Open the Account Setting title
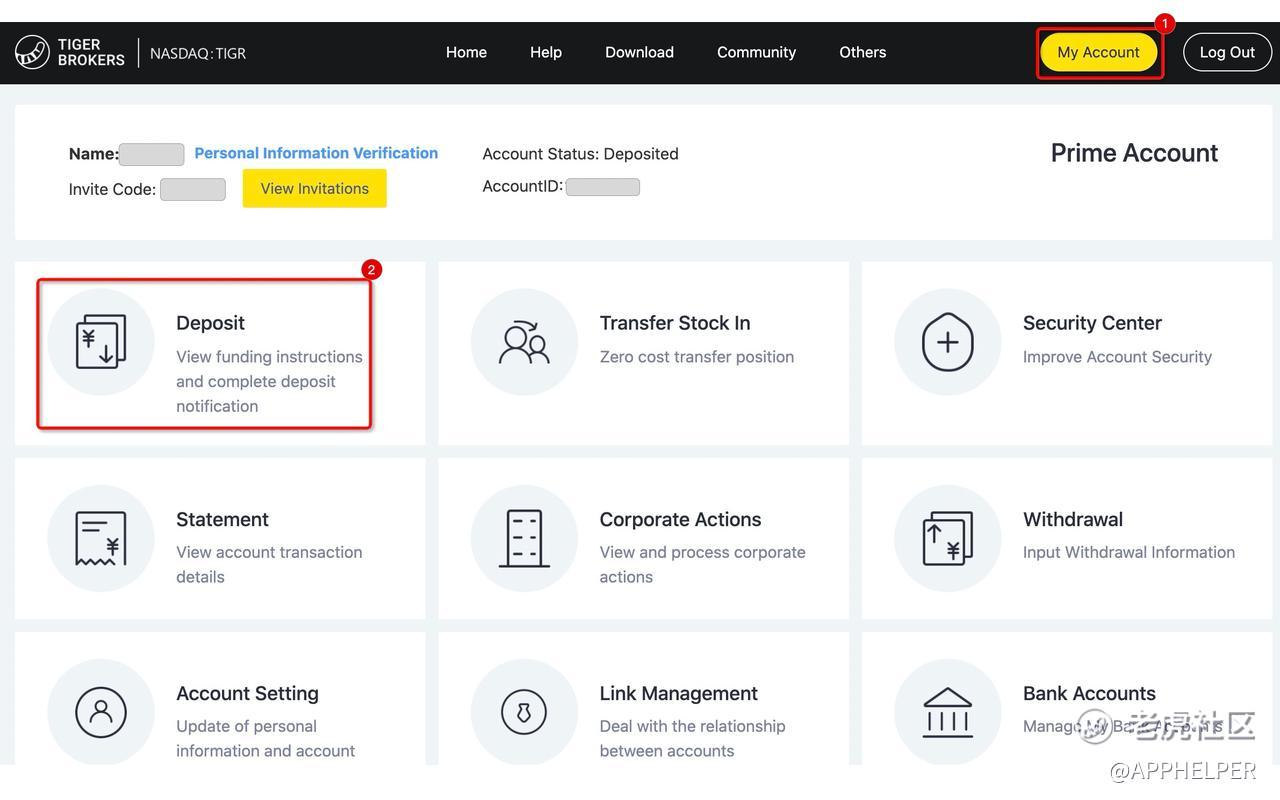1280x800 pixels. 247,693
